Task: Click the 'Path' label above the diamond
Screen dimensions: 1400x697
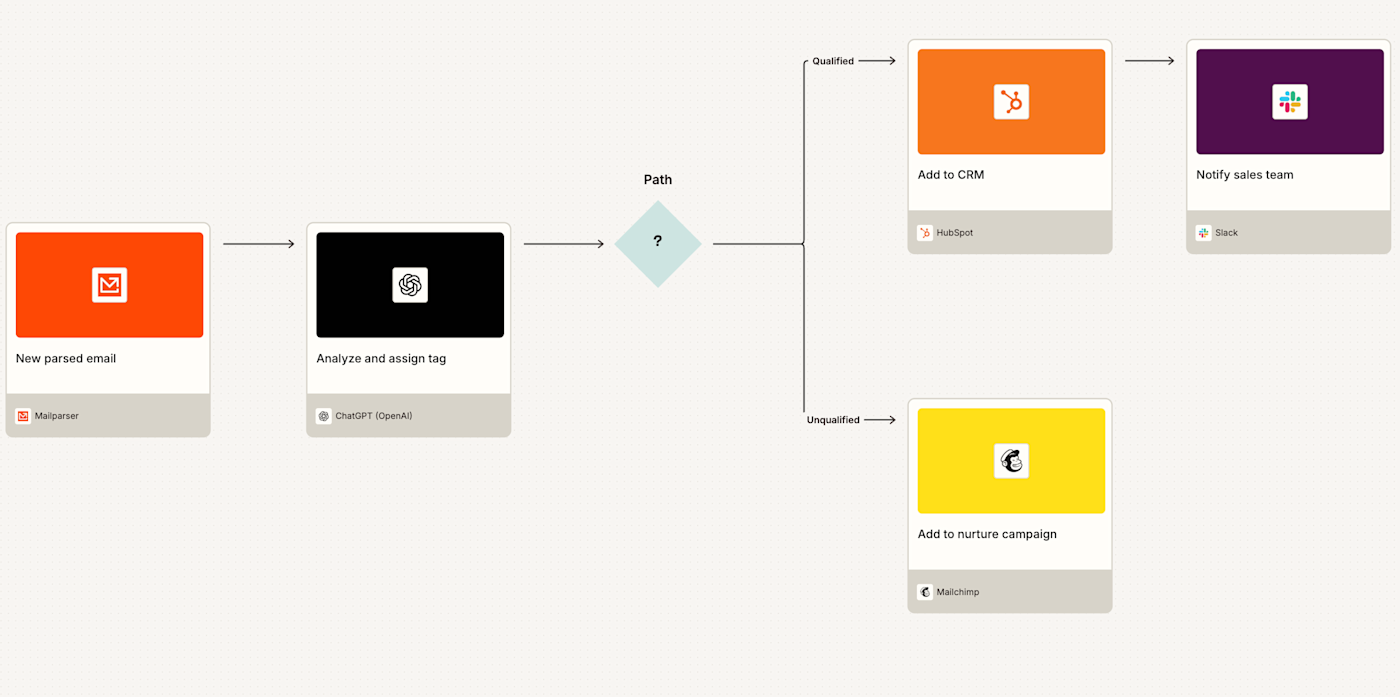Action: pos(658,180)
